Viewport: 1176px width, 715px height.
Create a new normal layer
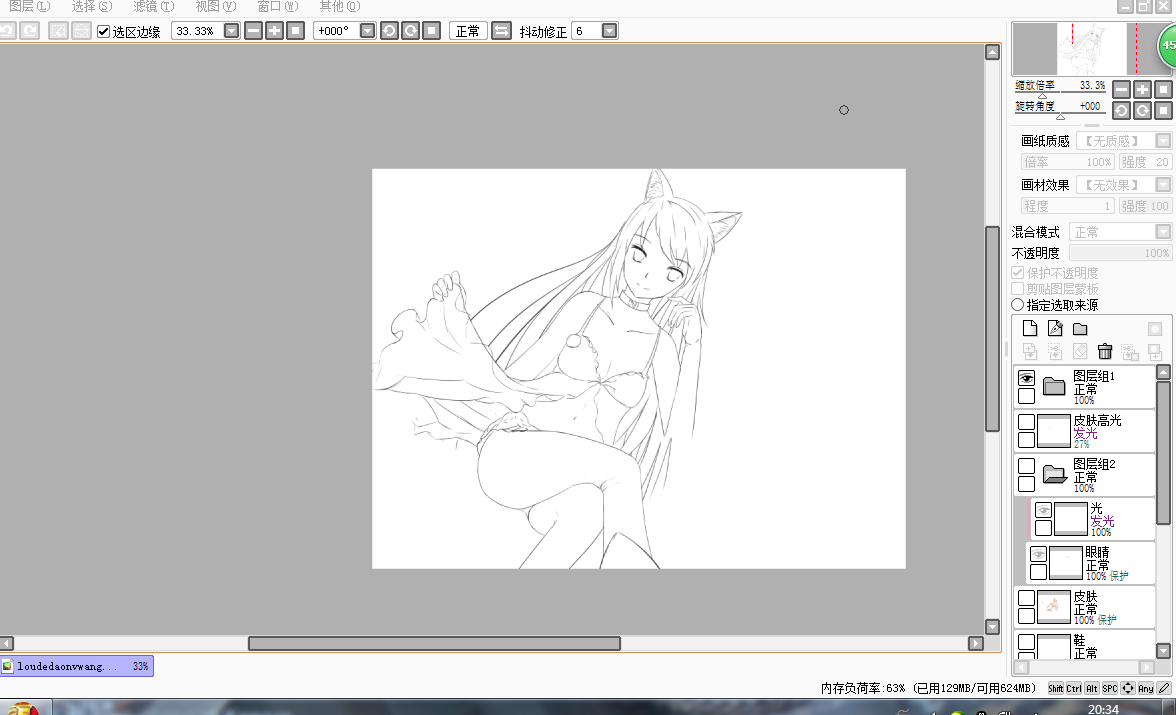pos(1030,329)
